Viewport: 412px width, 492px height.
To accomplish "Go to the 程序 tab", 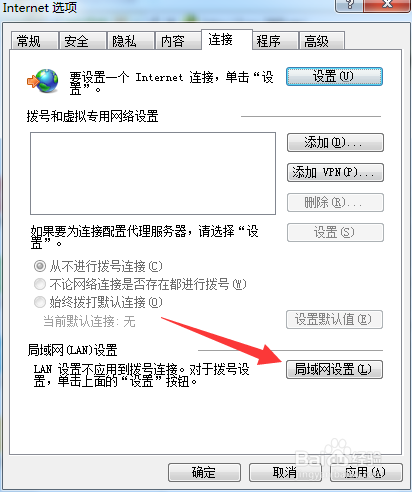I will click(x=275, y=41).
